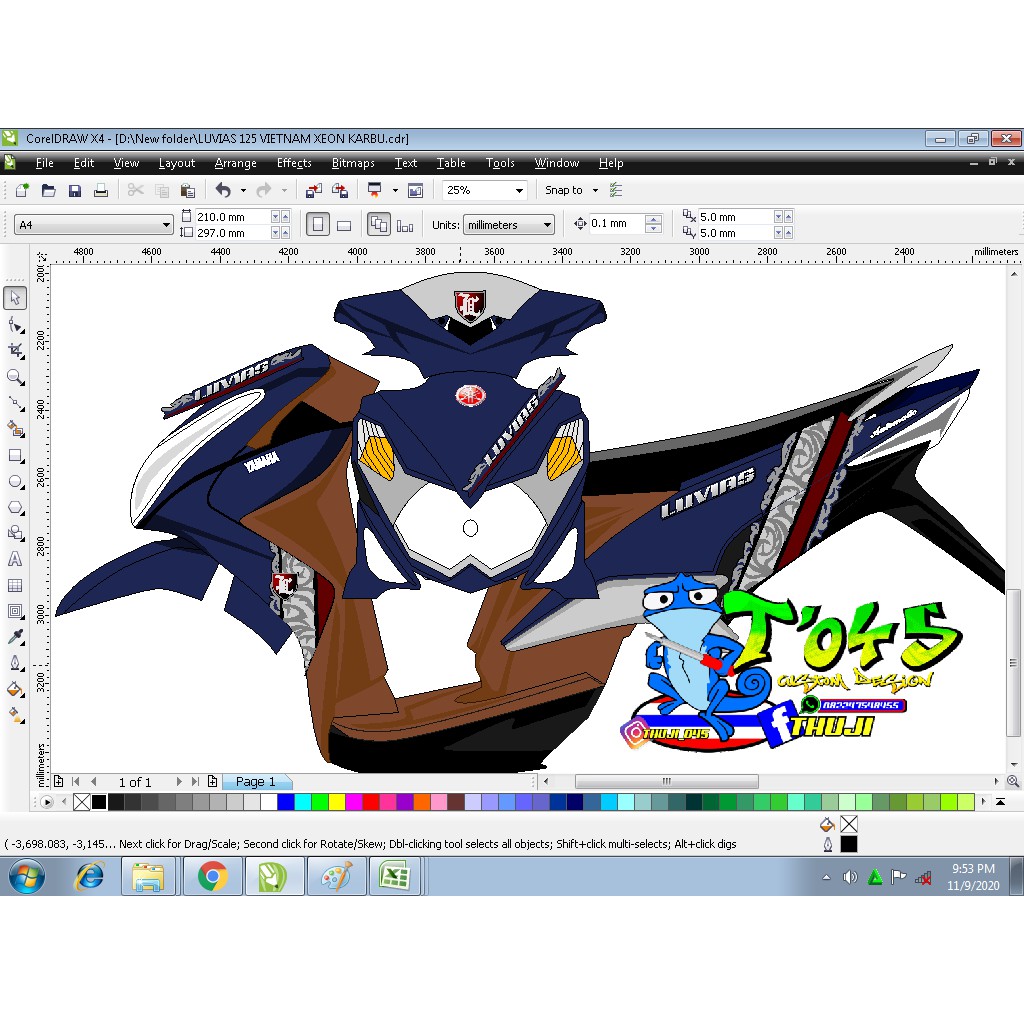Select the Page 1 tab
The width and height of the screenshot is (1024, 1024).
[x=256, y=781]
